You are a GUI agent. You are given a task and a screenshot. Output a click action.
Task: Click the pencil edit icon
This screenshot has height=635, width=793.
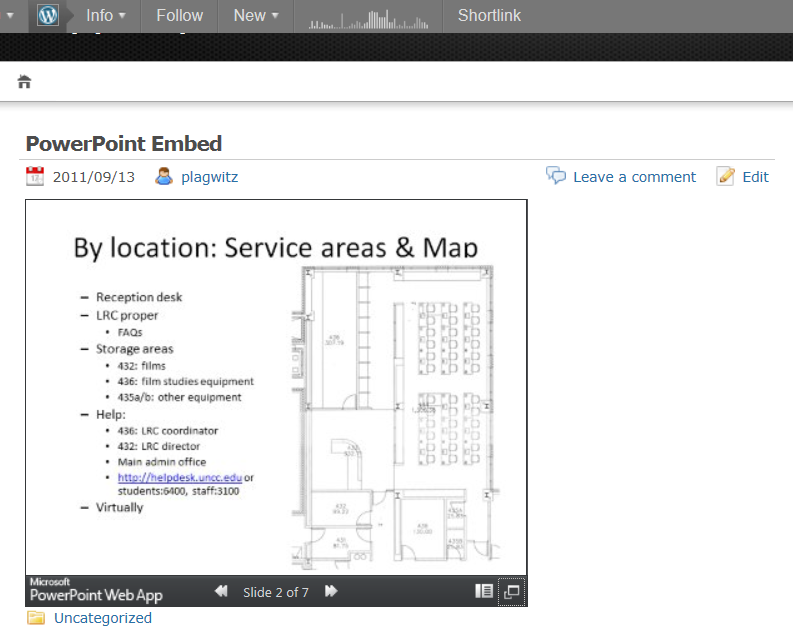coord(726,176)
